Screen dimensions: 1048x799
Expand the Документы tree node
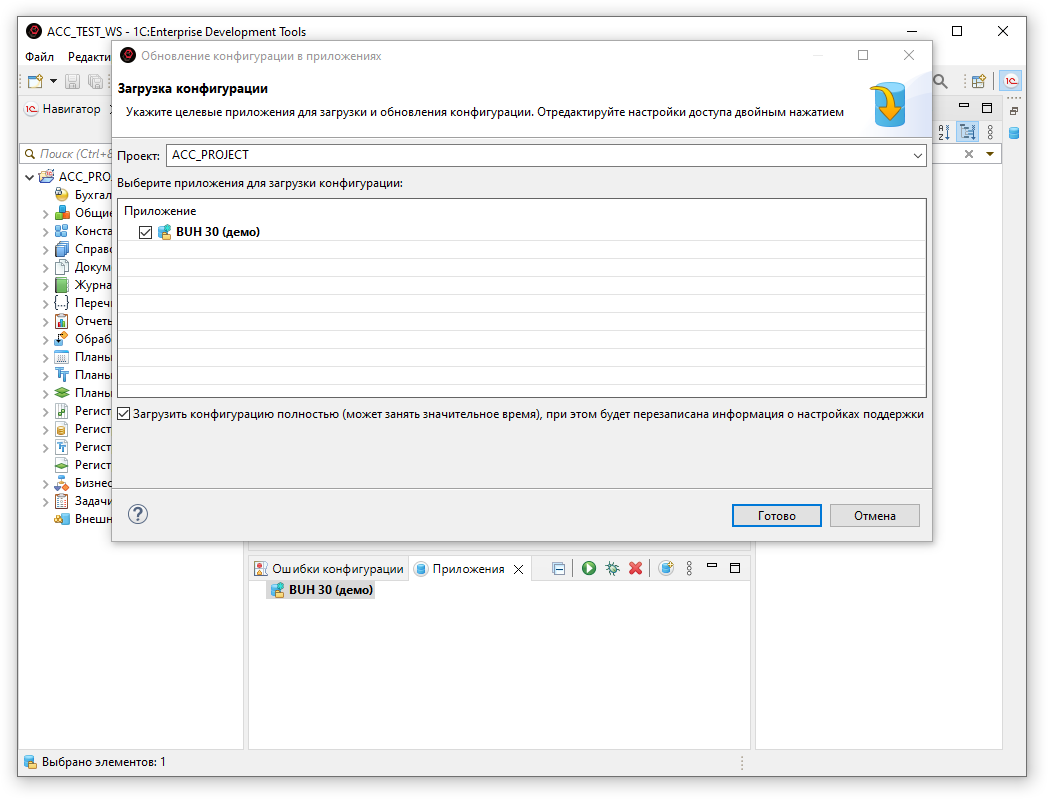pyautogui.click(x=45, y=268)
